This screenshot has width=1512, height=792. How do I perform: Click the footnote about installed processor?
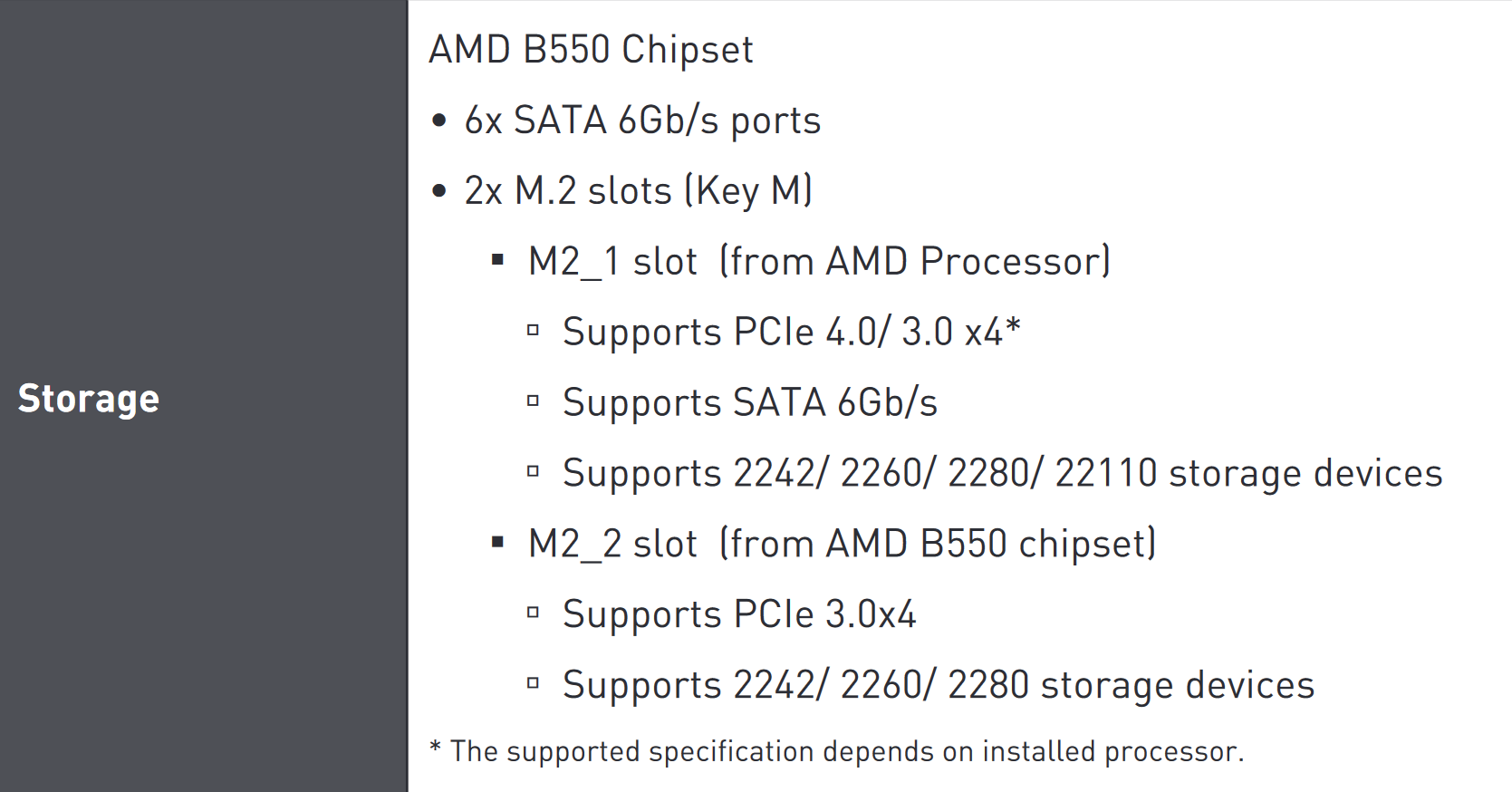[837, 751]
